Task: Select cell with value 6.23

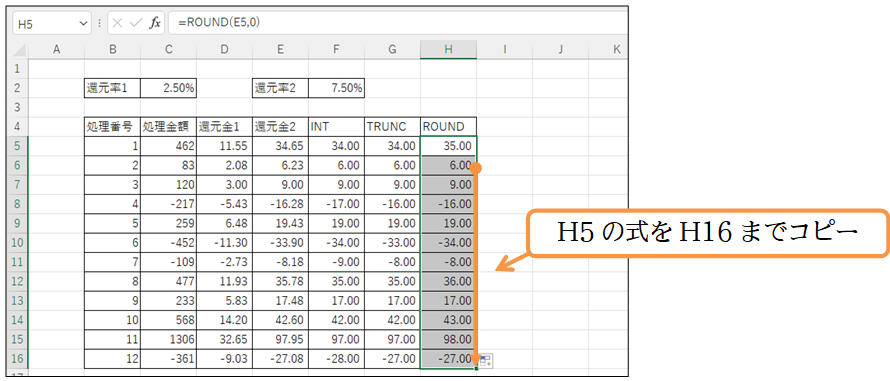Action: pos(280,165)
